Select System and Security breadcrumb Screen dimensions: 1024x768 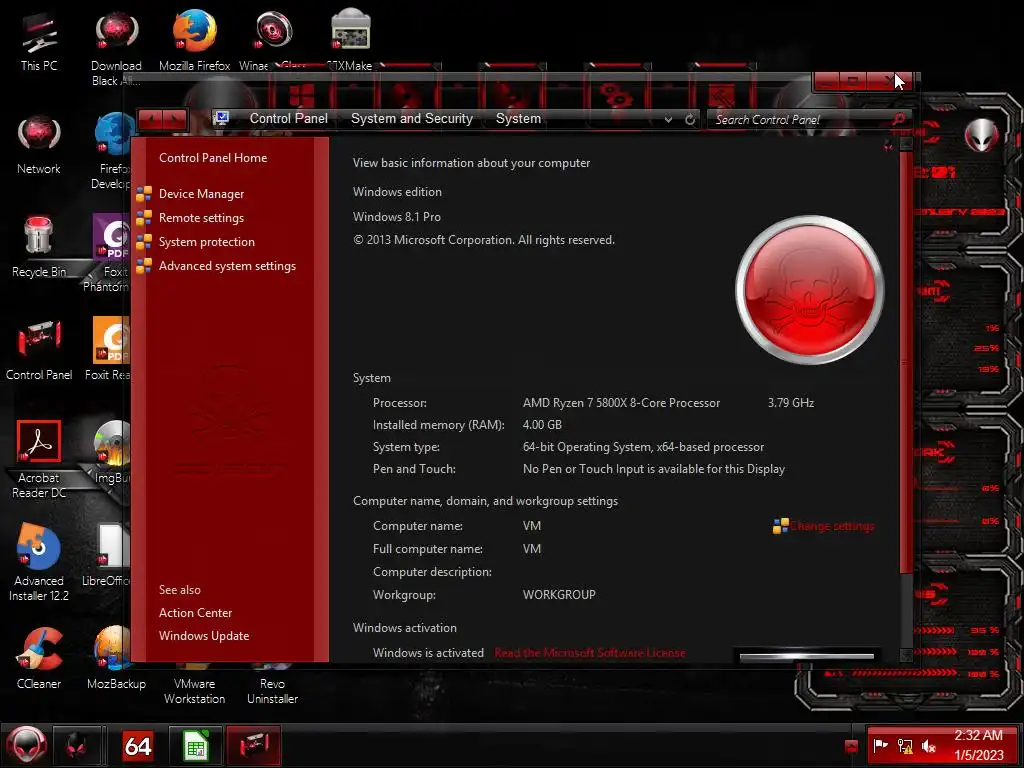(x=411, y=119)
